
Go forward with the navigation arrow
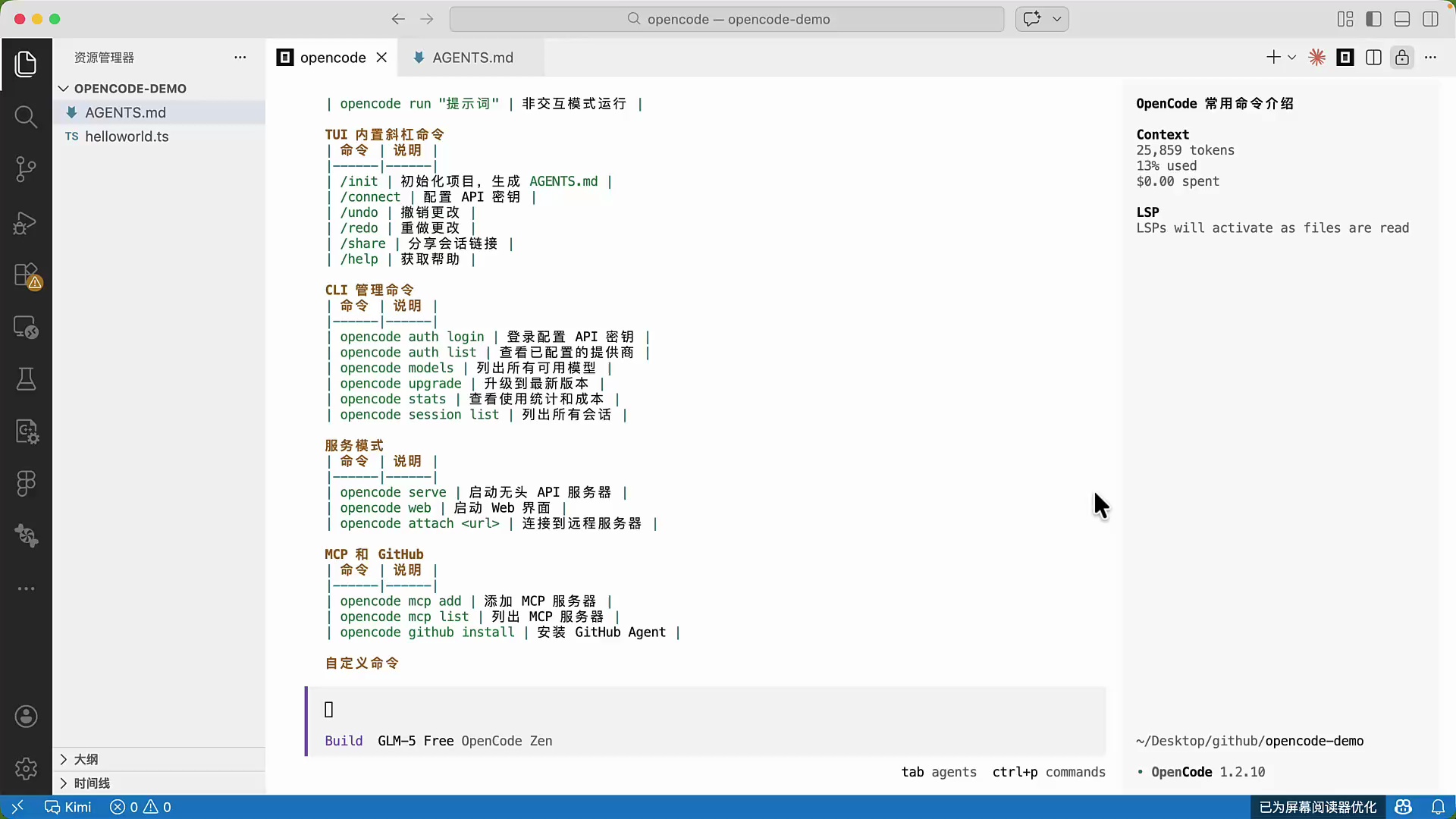[x=427, y=19]
